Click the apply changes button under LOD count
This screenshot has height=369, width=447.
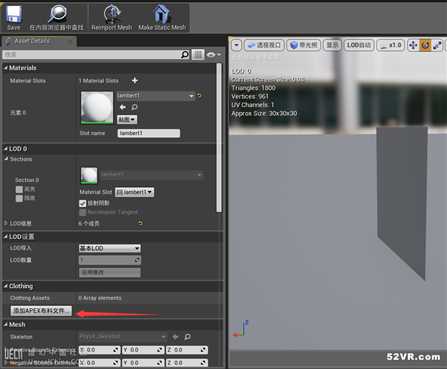[x=110, y=272]
